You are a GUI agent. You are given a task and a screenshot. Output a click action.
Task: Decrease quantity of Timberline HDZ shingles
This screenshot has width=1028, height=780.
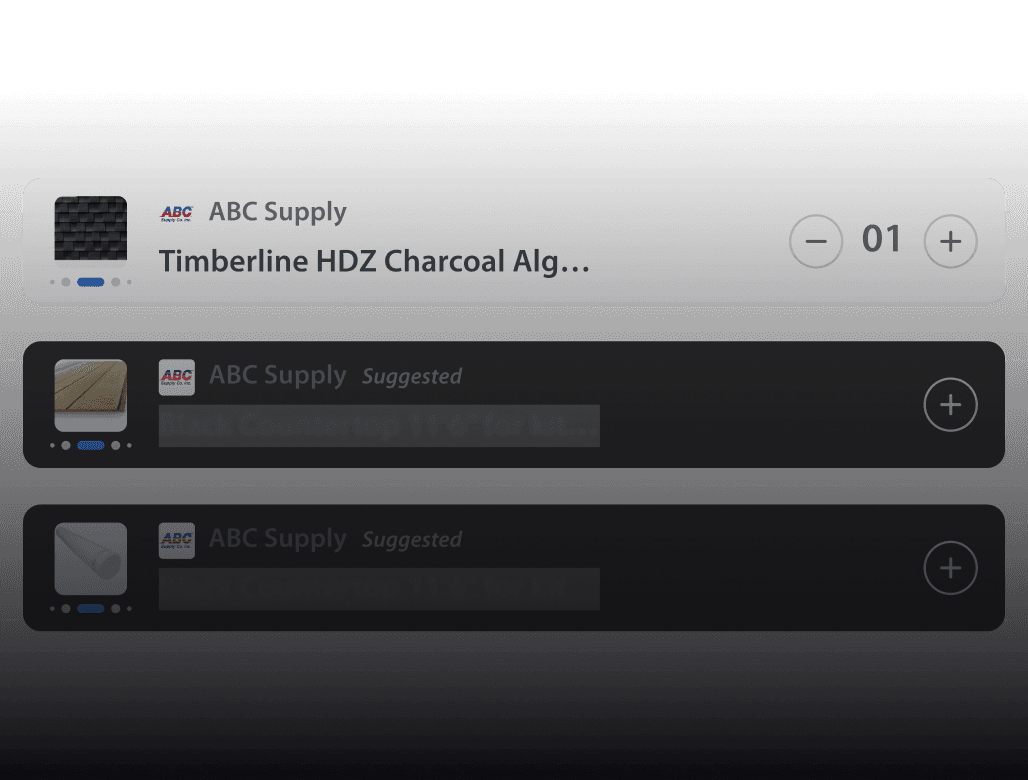coord(816,242)
